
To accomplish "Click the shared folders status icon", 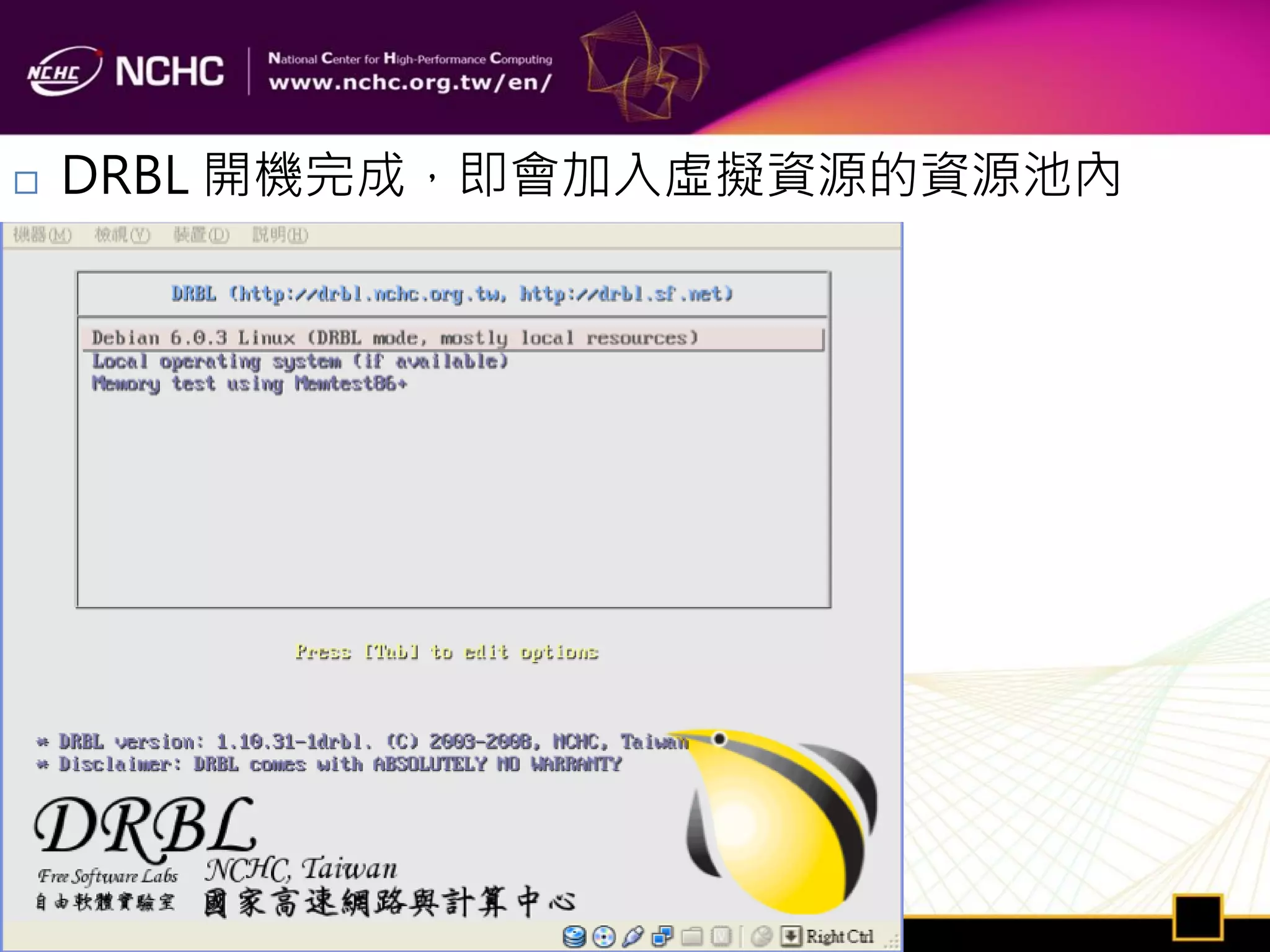I will 691,936.
